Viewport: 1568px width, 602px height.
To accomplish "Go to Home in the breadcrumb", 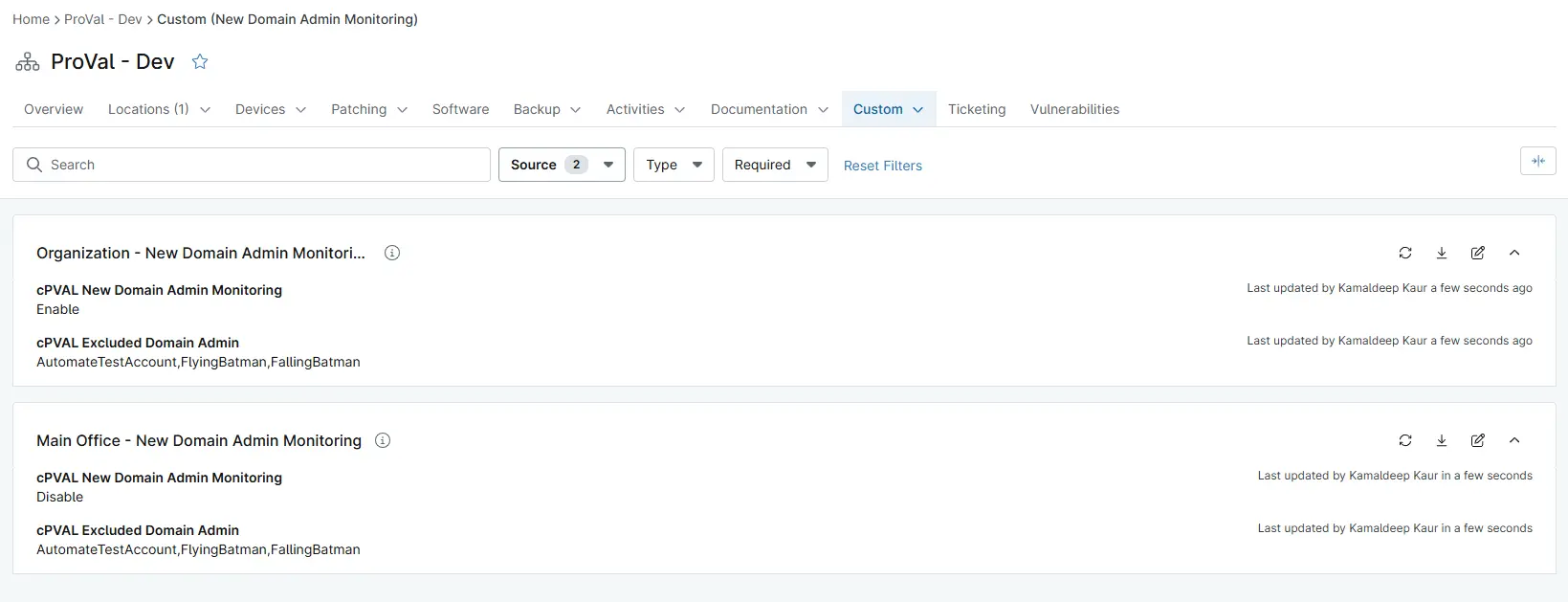I will click(x=31, y=19).
